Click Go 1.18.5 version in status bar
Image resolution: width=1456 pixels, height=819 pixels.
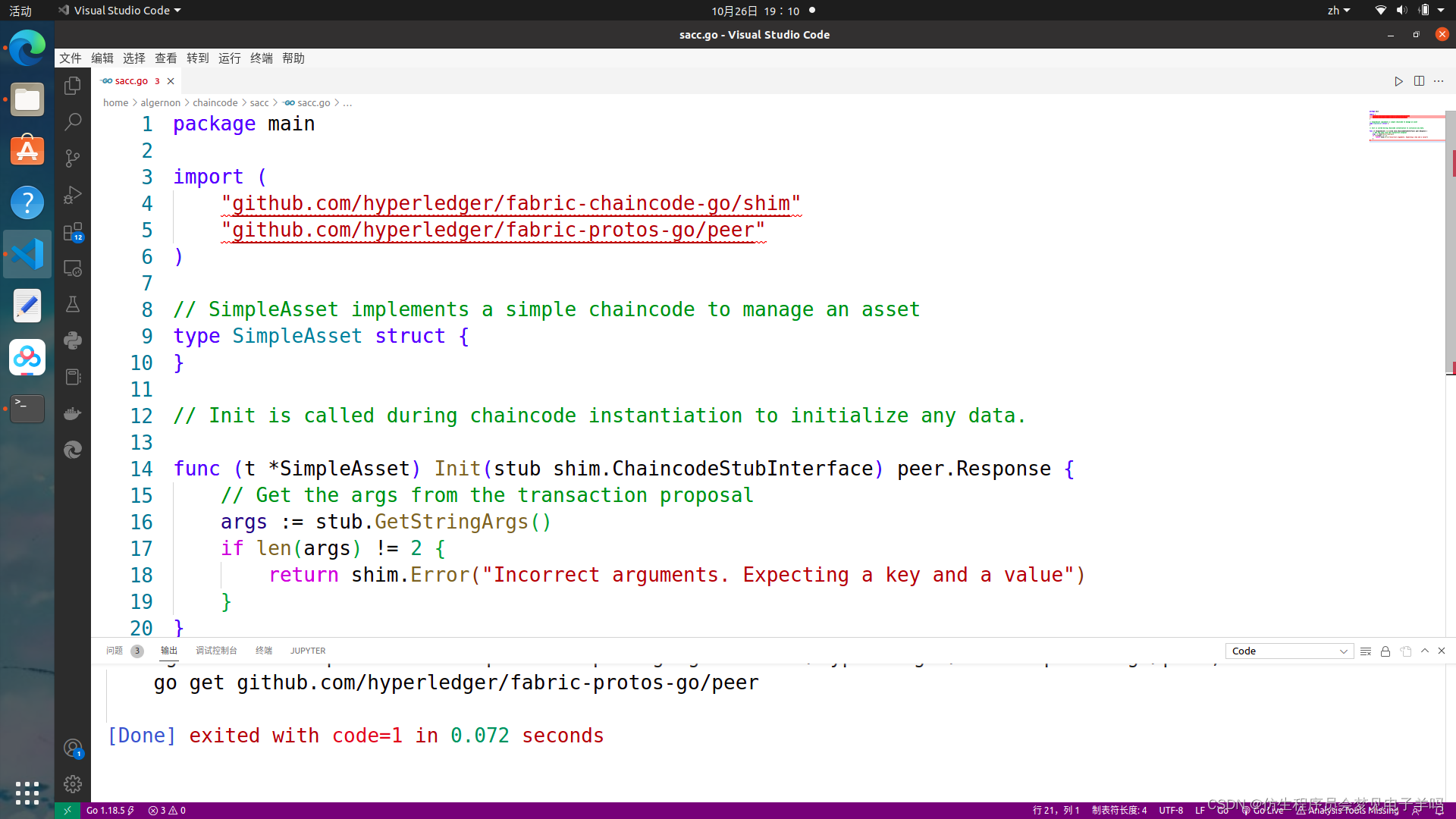click(x=110, y=811)
